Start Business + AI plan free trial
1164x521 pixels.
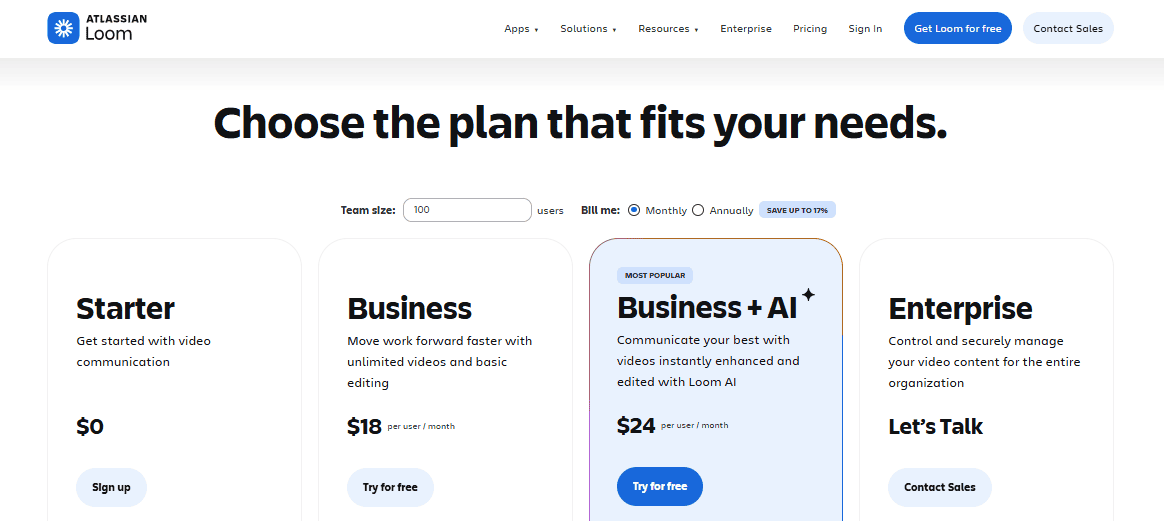click(660, 486)
